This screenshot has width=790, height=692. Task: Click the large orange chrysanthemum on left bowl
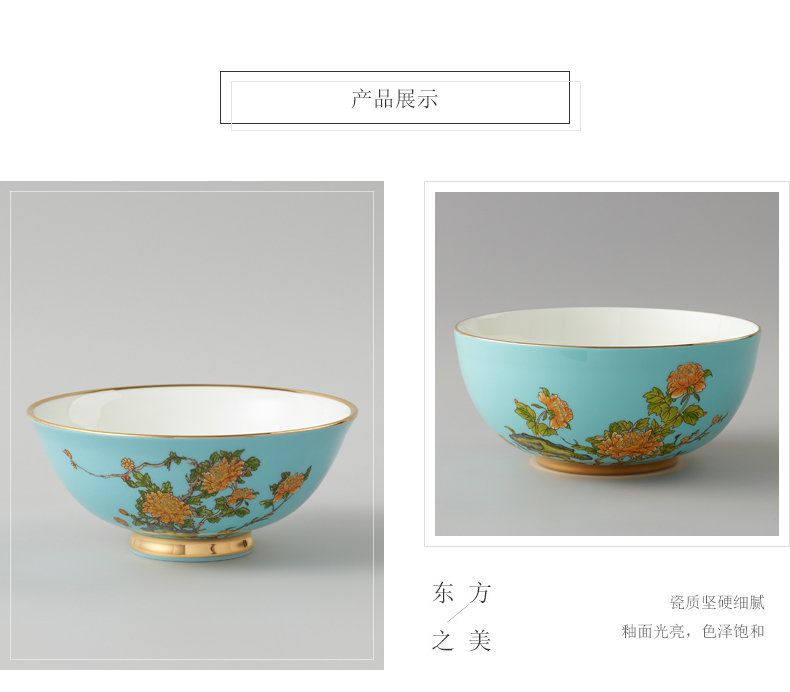pyautogui.click(x=166, y=507)
